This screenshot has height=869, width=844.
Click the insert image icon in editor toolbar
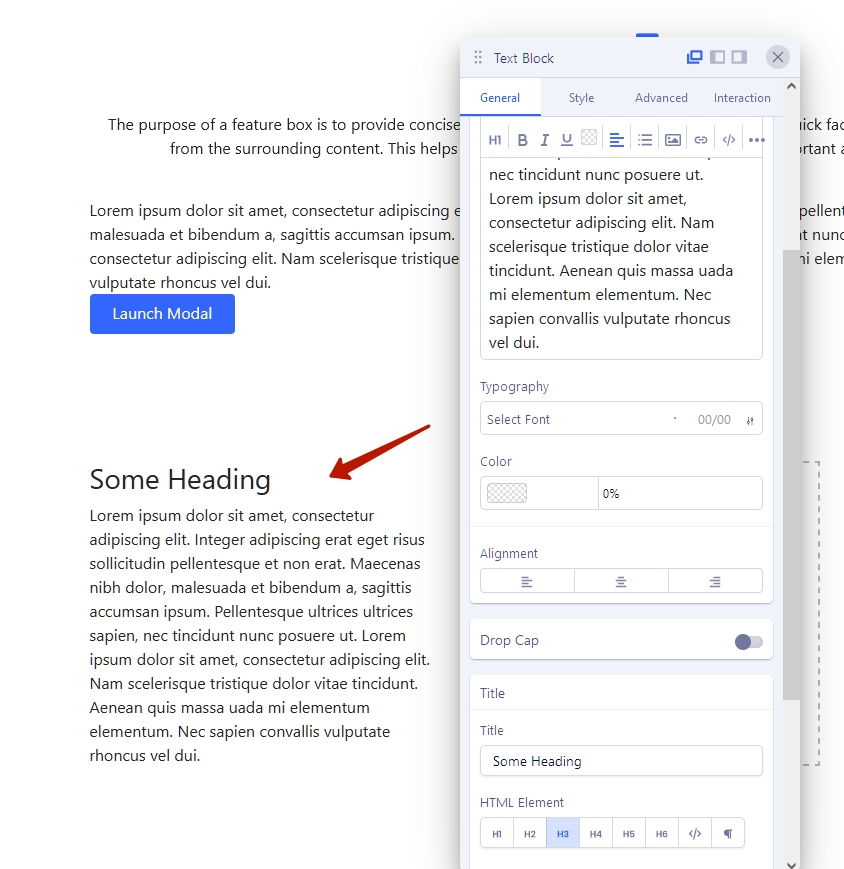tap(673, 140)
